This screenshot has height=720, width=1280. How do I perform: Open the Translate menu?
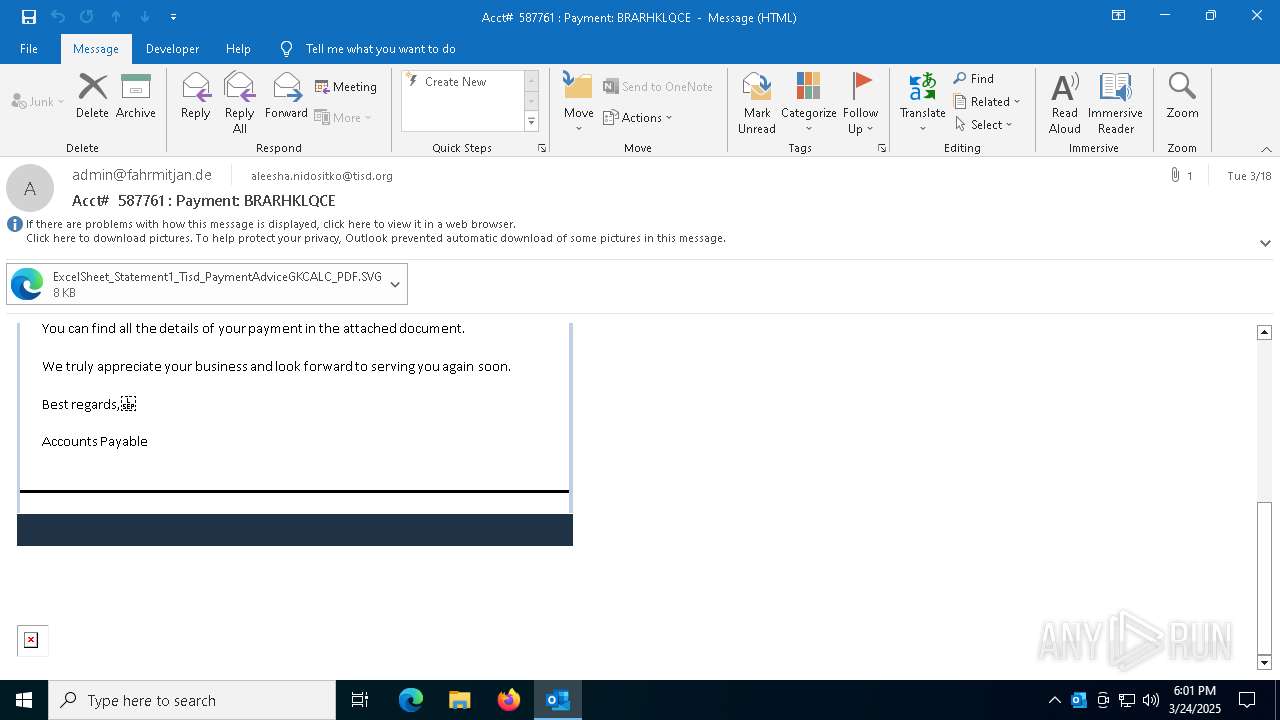(922, 103)
